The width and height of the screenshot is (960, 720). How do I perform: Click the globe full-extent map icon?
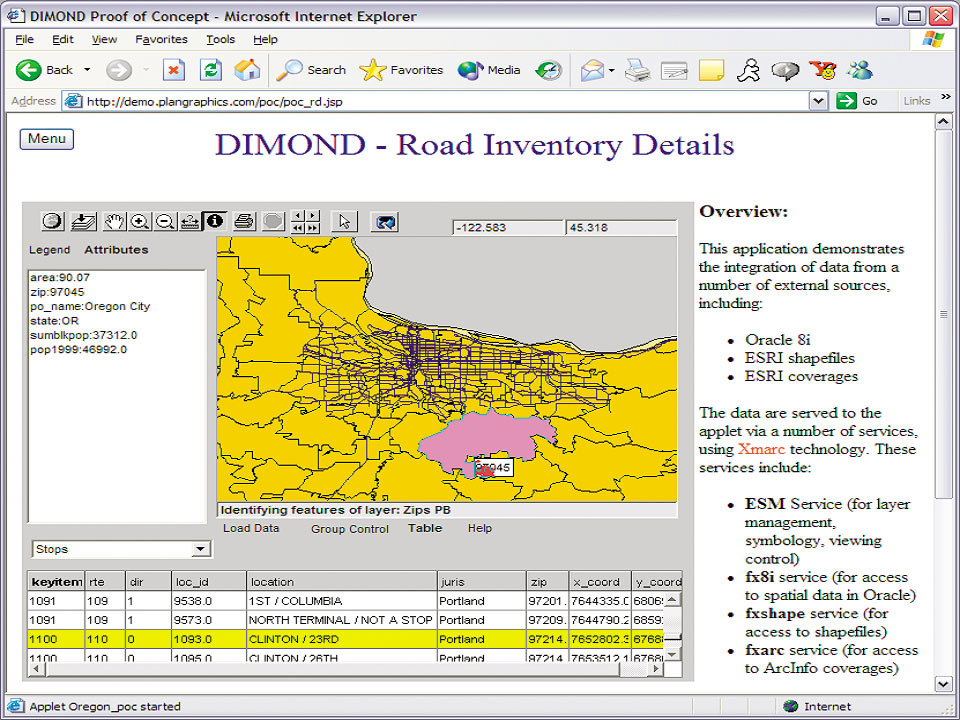[53, 221]
